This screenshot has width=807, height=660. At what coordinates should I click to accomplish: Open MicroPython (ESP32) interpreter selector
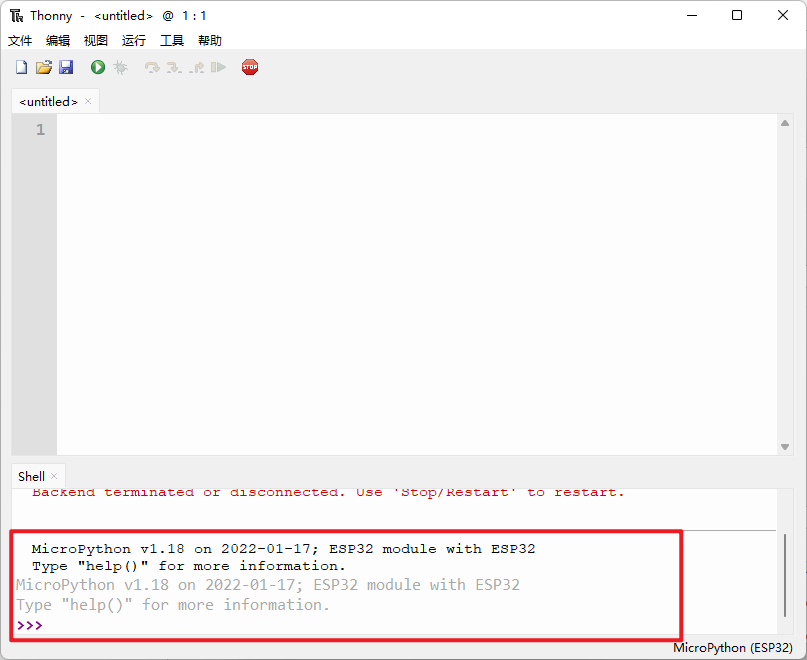[x=733, y=648]
